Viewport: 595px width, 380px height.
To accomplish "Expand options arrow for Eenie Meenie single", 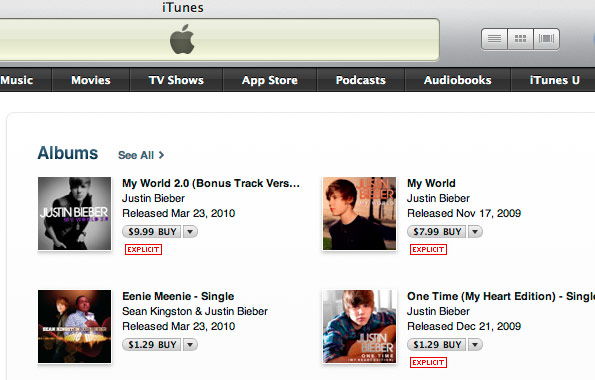I will pos(190,344).
